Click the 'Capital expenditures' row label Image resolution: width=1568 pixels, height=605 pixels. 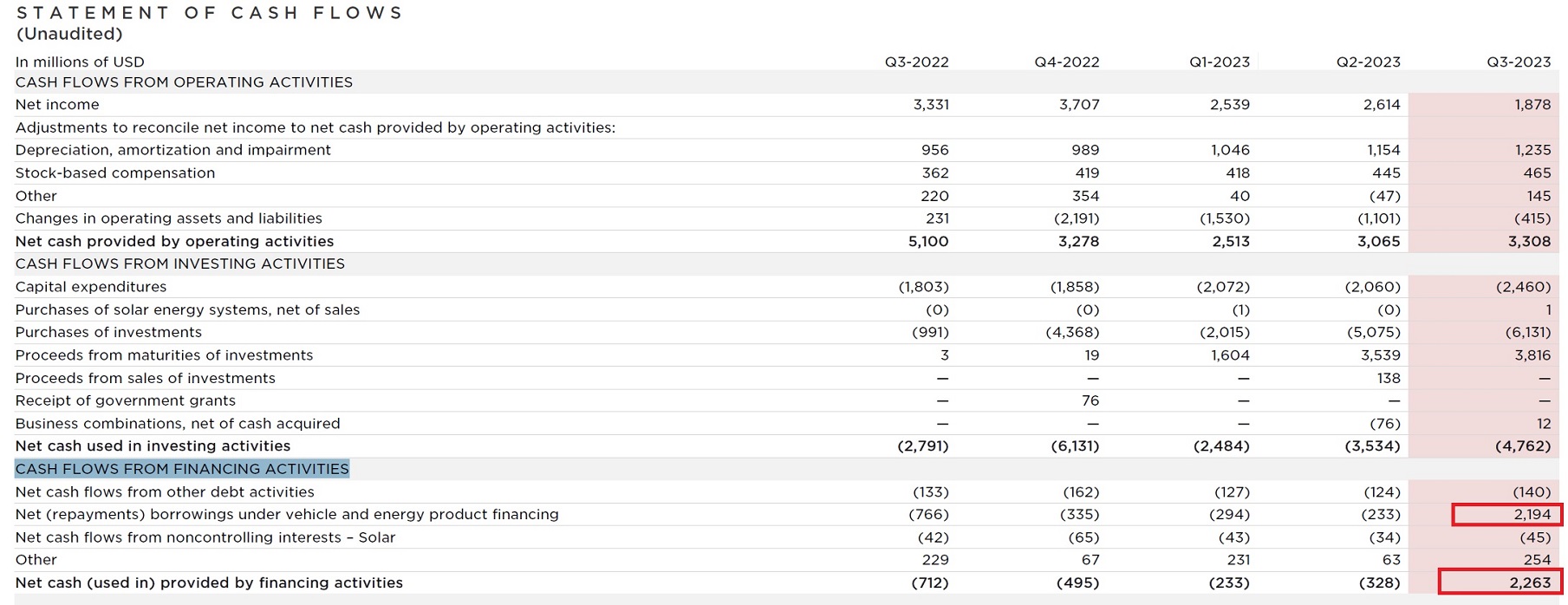(x=91, y=287)
